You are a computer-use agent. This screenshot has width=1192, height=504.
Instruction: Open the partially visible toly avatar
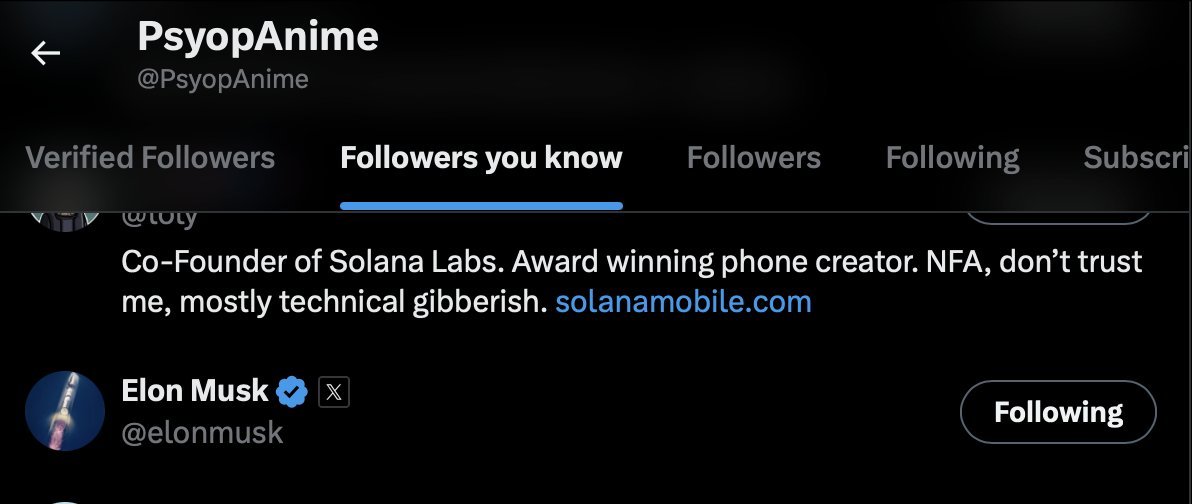(65, 218)
